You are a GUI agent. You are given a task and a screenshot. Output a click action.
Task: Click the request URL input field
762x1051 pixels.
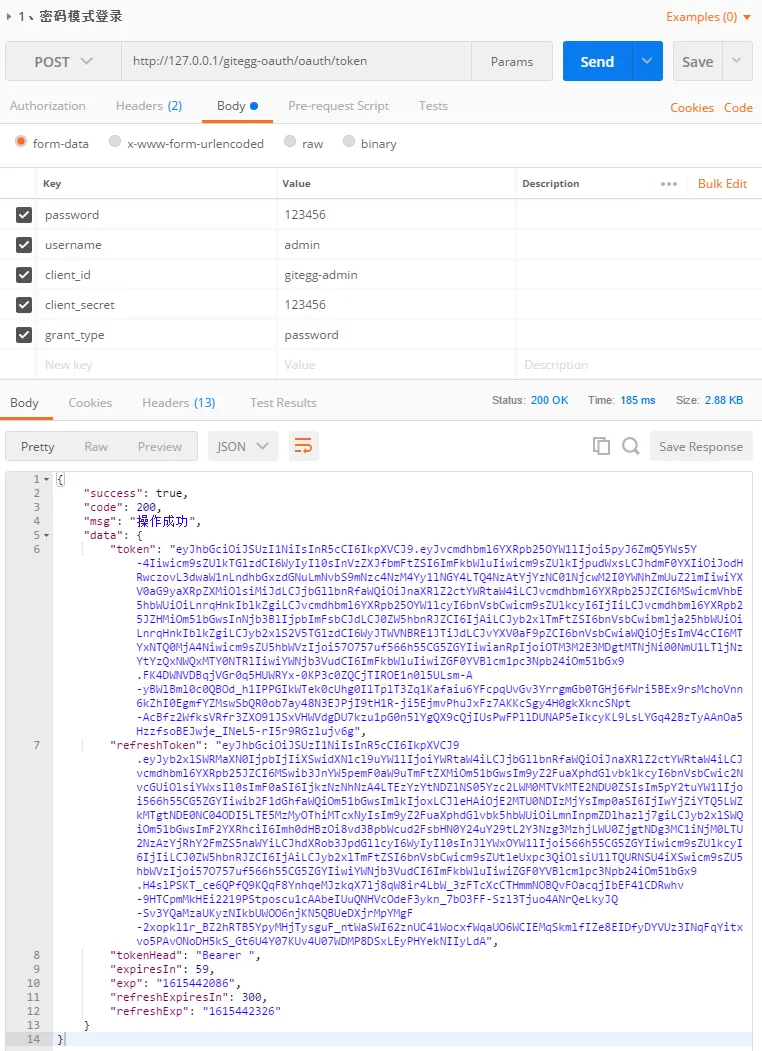[295, 61]
